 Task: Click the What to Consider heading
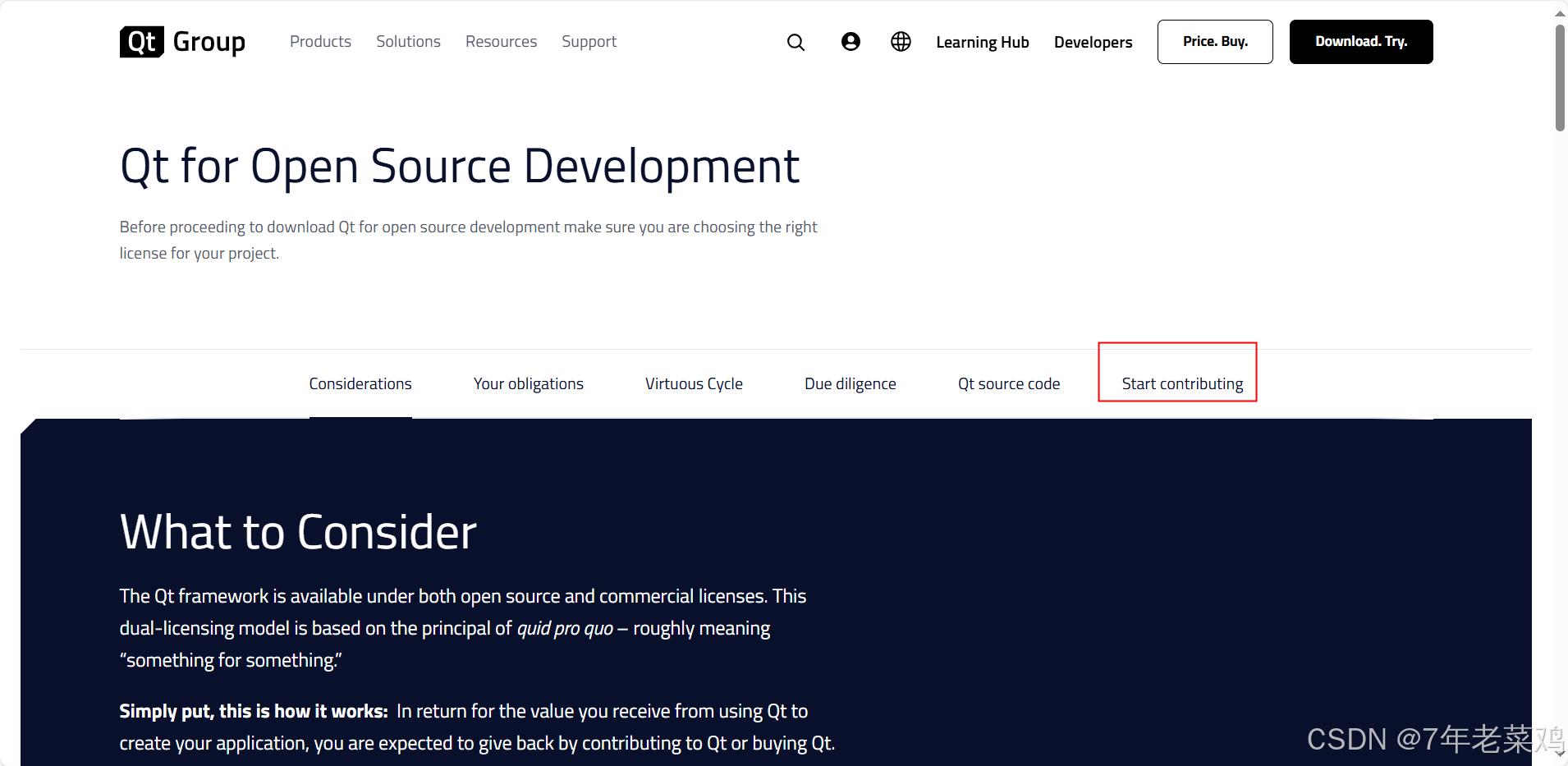[x=298, y=532]
